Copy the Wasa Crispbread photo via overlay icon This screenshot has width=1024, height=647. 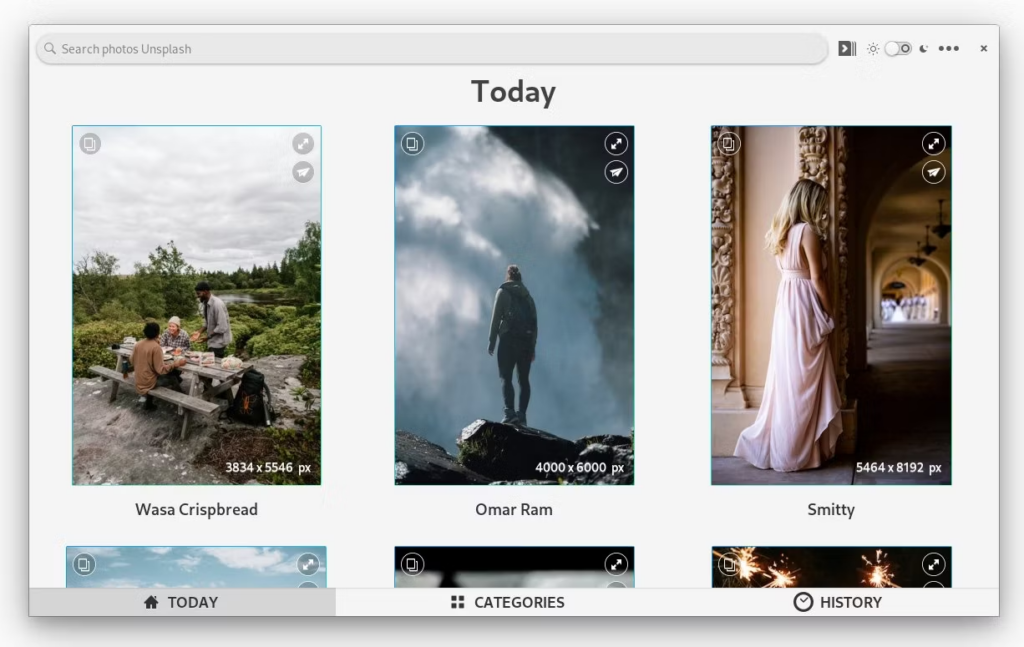(90, 144)
